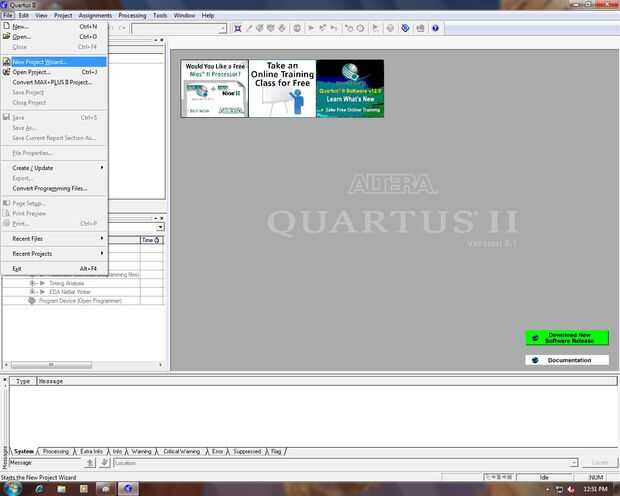
Task: Click the SOPC builder toolbar icon
Action: [420, 28]
